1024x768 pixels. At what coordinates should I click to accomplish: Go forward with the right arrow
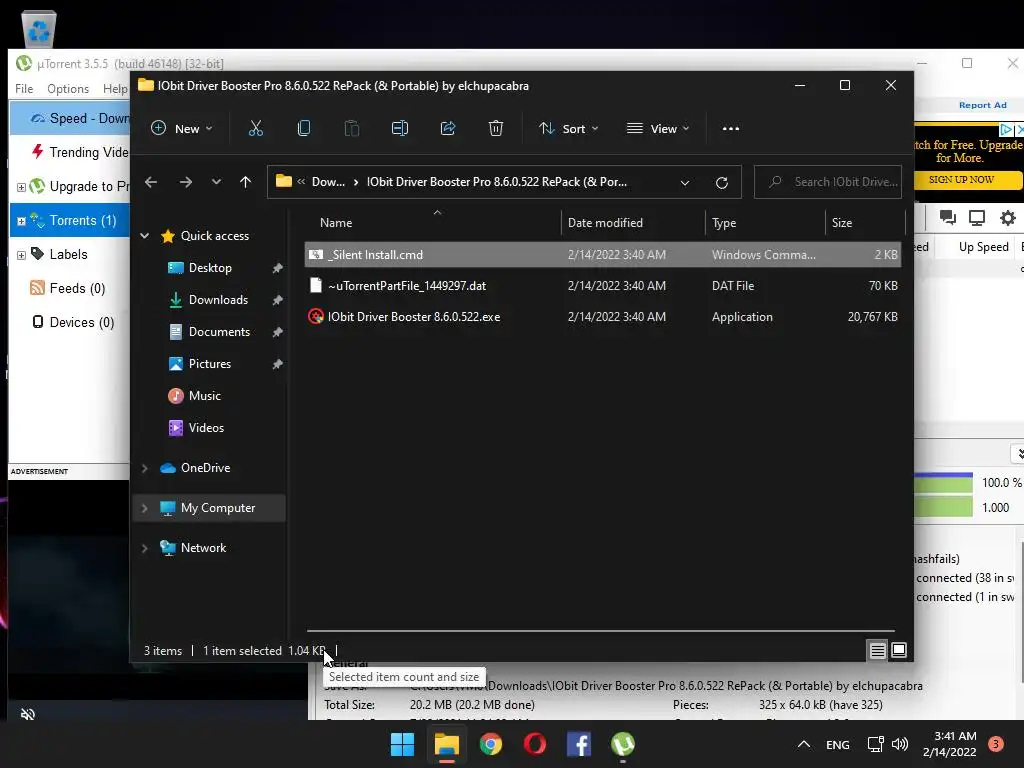185,182
